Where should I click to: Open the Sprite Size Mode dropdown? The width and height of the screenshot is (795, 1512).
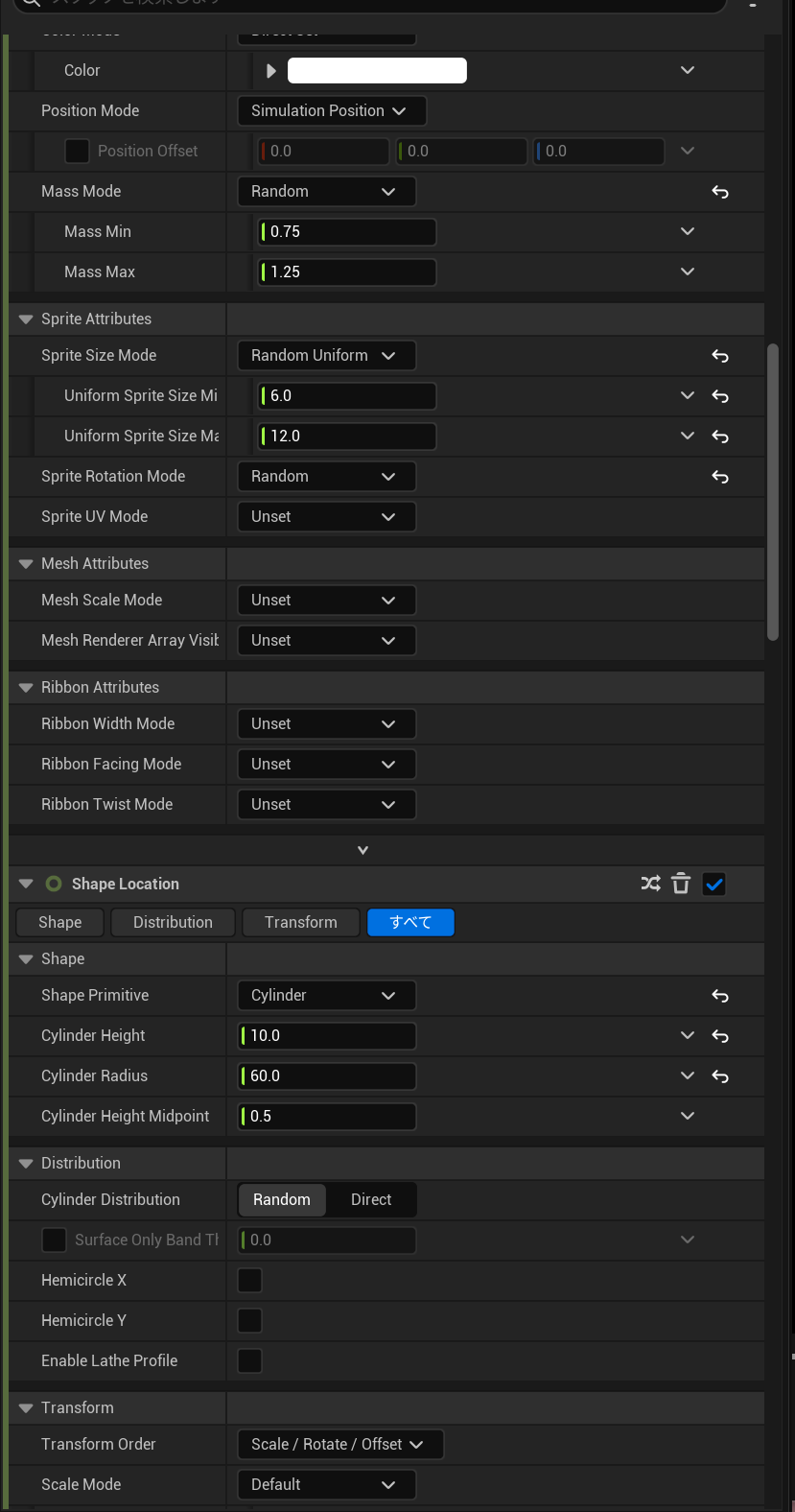(326, 355)
